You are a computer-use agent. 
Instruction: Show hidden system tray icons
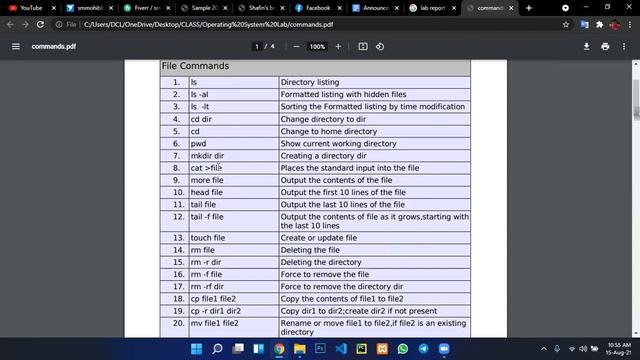[544, 349]
